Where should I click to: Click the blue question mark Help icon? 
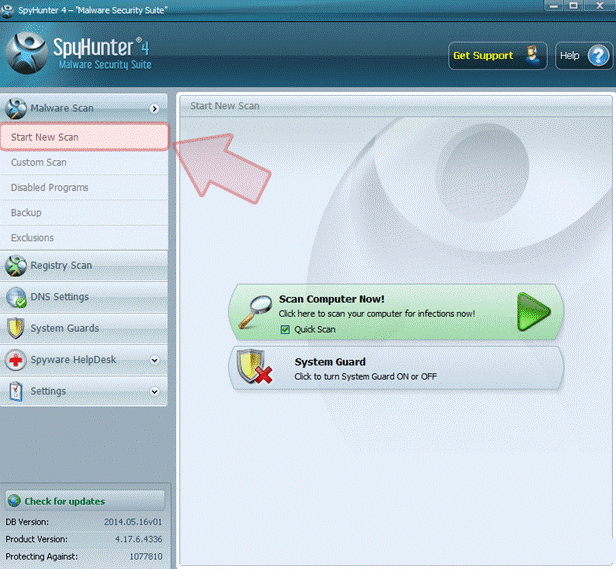point(598,56)
